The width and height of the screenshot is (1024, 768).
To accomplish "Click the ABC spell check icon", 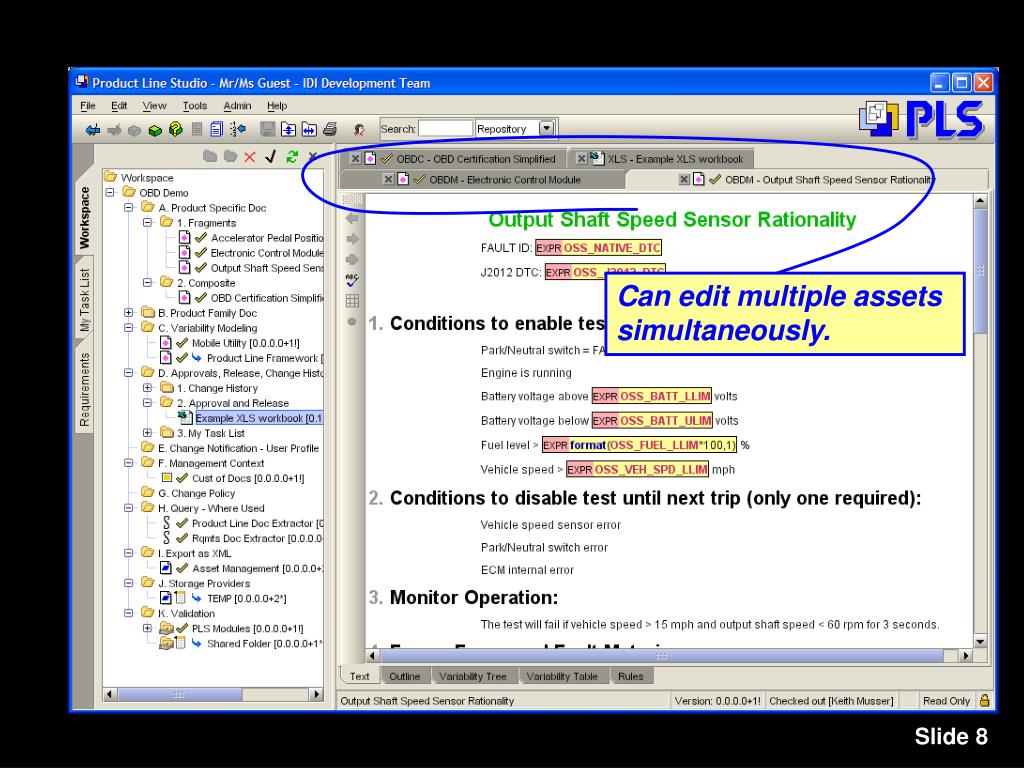I will click(352, 280).
